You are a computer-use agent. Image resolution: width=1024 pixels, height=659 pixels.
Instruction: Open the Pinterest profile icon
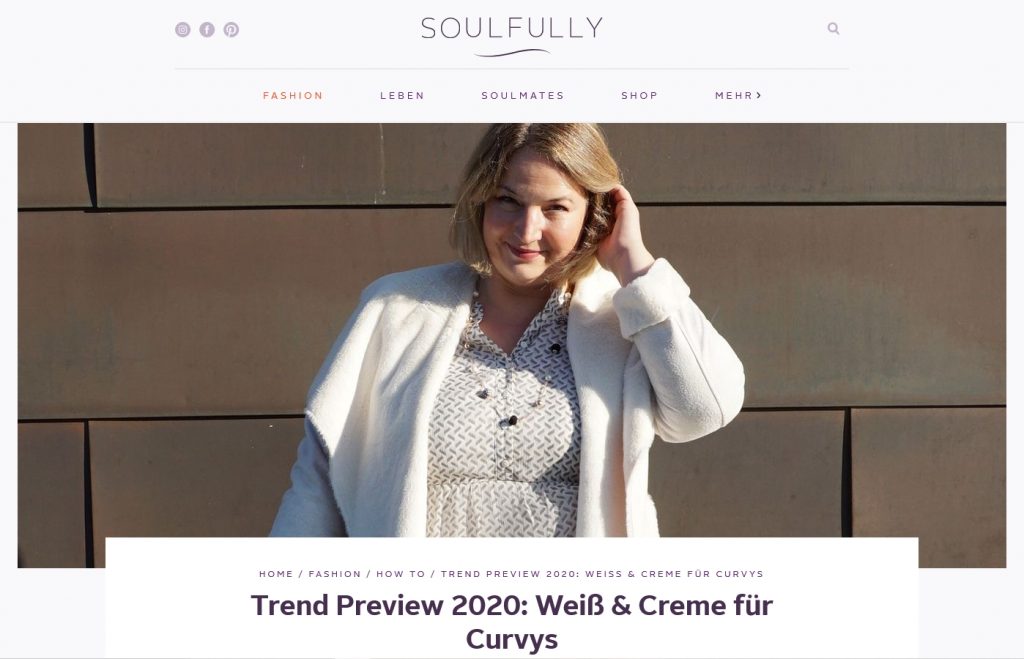(231, 29)
